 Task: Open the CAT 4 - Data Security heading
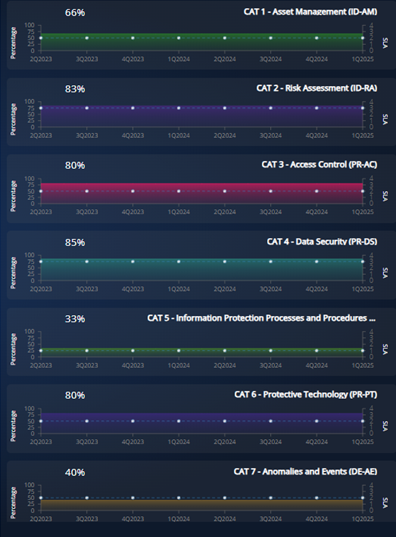click(x=322, y=241)
